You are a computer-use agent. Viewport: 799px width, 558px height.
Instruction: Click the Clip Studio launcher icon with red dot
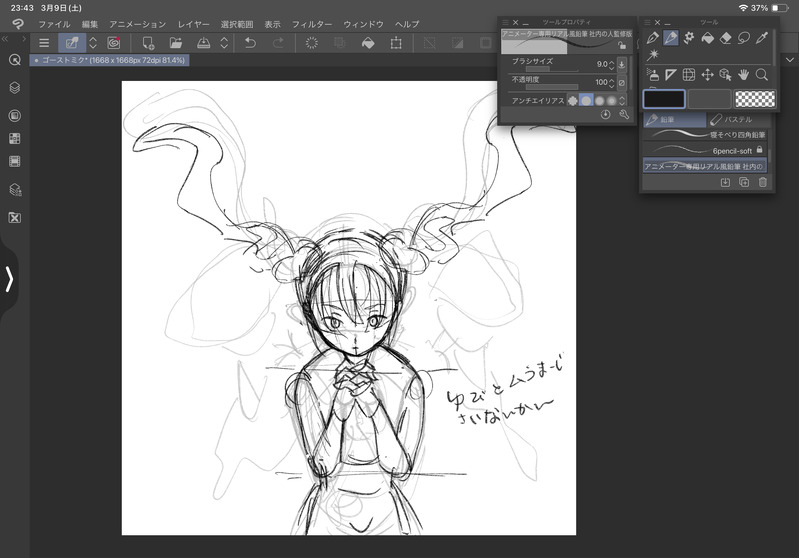click(x=114, y=43)
